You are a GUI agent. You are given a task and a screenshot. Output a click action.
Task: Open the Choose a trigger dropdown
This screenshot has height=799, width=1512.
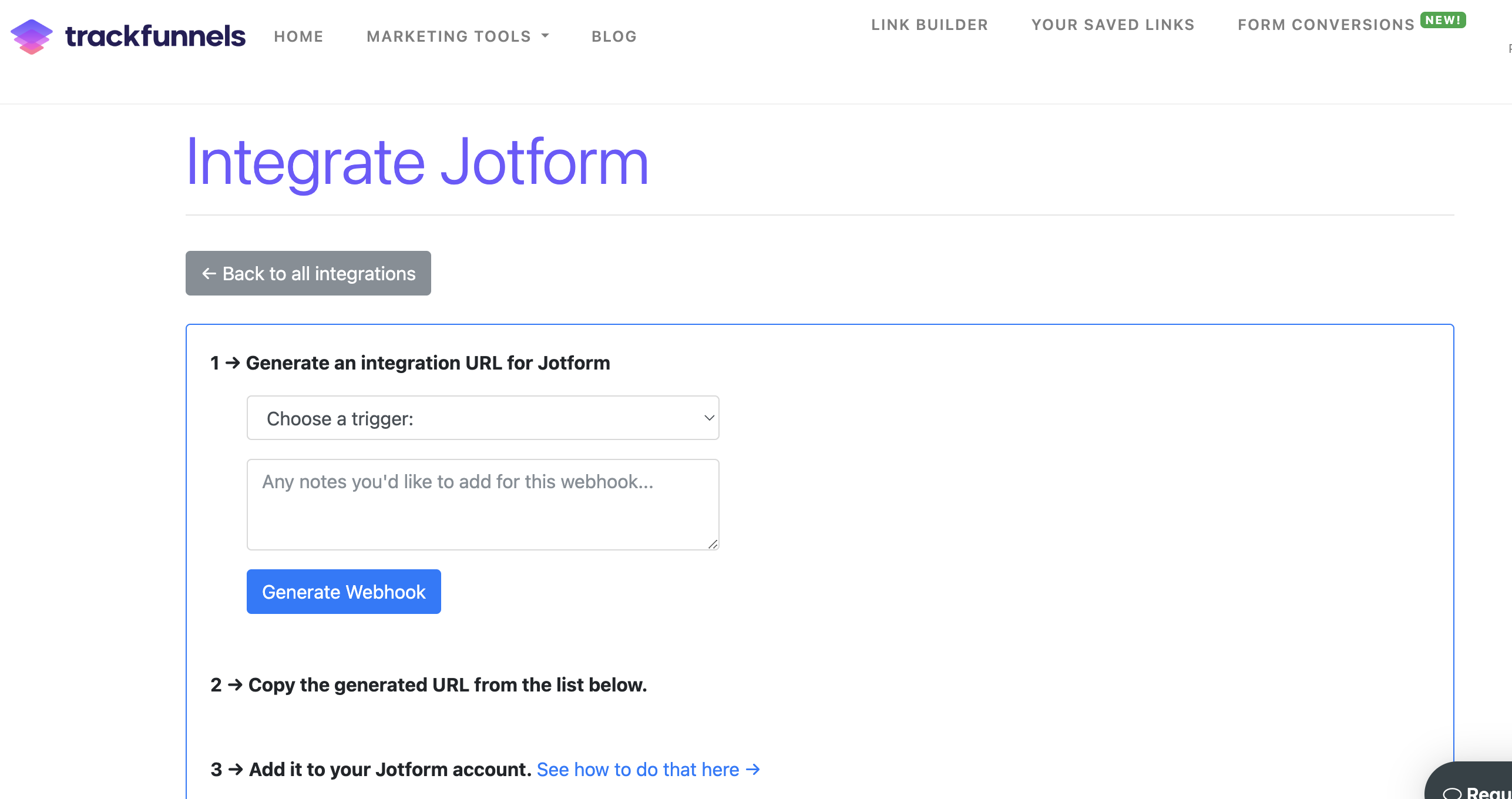point(483,418)
